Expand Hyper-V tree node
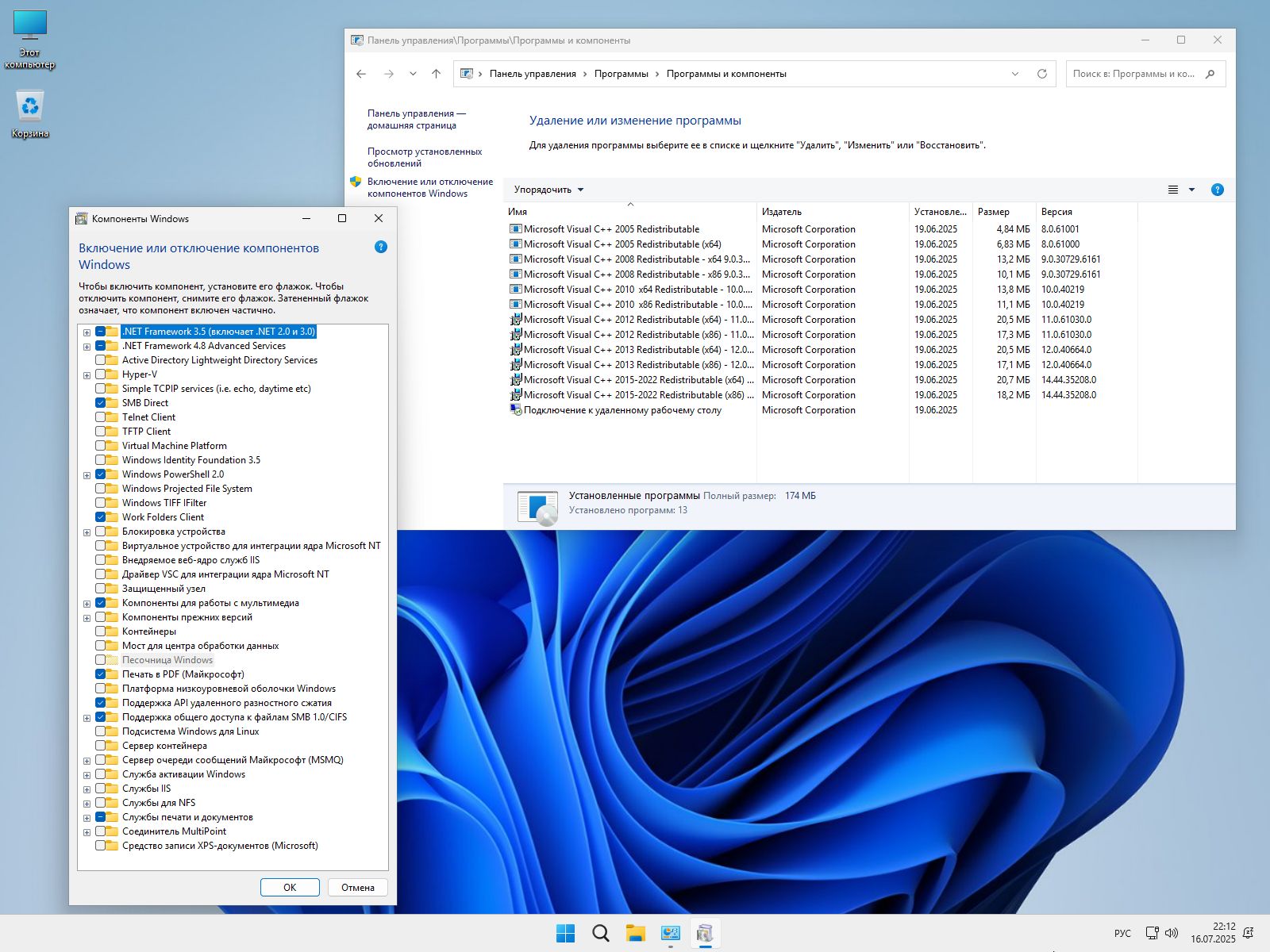This screenshot has width=1270, height=952. pyautogui.click(x=87, y=375)
